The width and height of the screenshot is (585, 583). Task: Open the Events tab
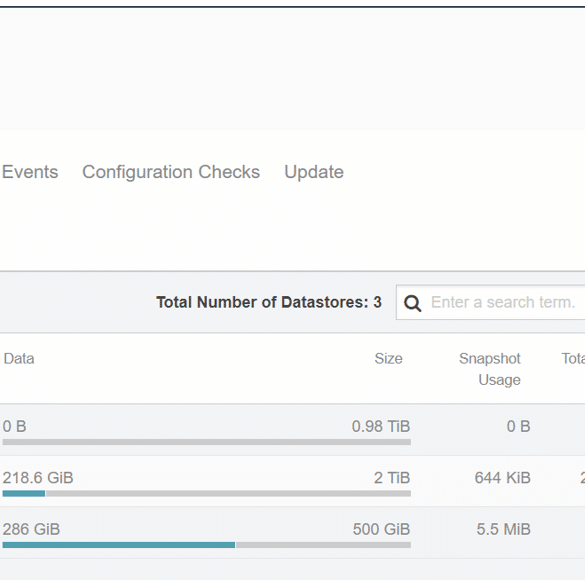point(30,172)
